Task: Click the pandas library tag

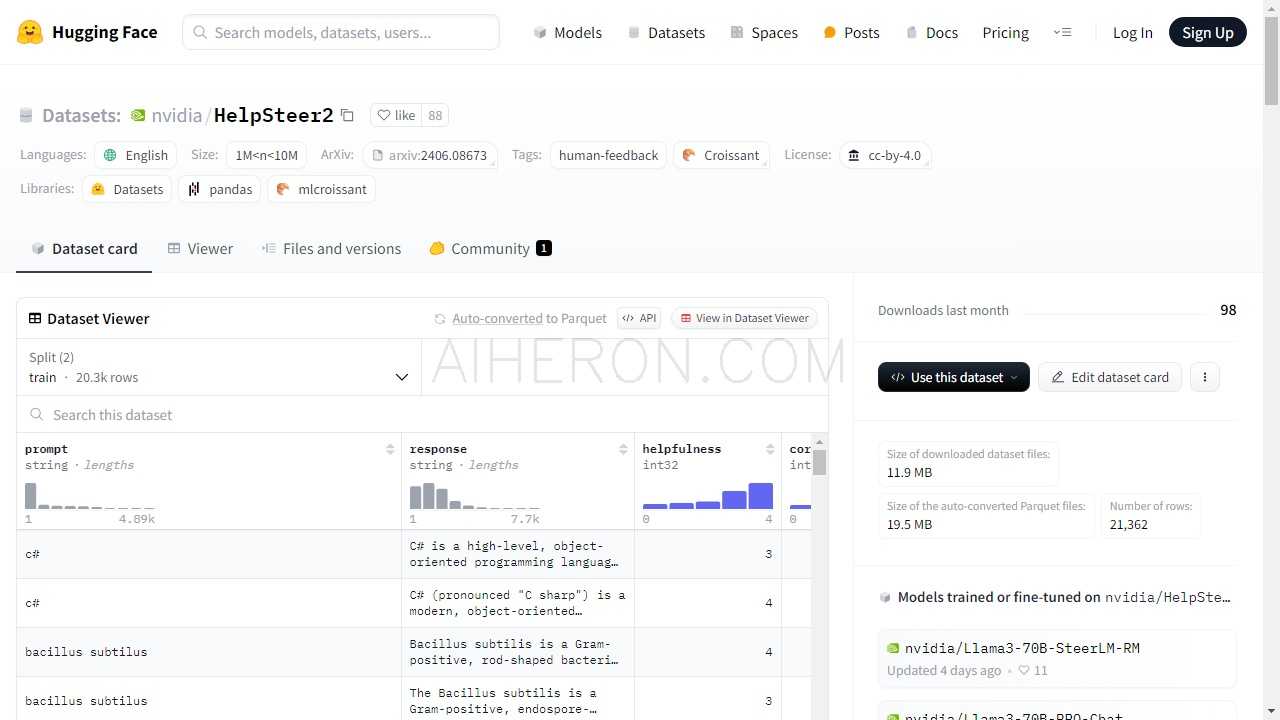Action: tap(220, 189)
